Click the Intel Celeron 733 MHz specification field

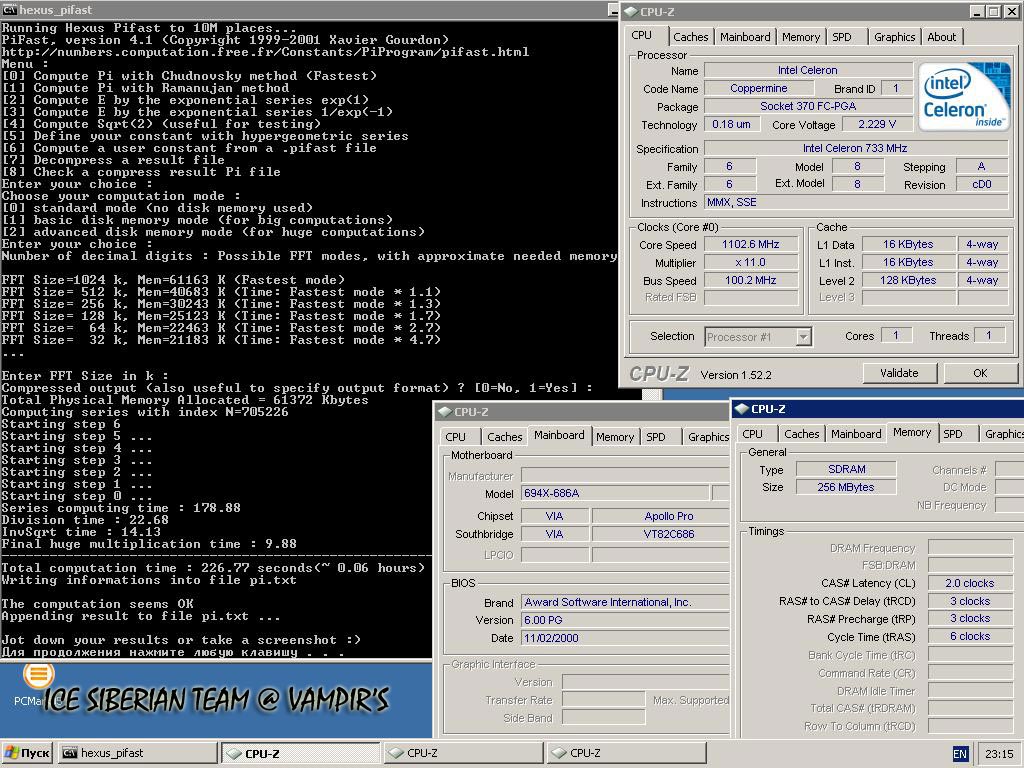[x=856, y=148]
